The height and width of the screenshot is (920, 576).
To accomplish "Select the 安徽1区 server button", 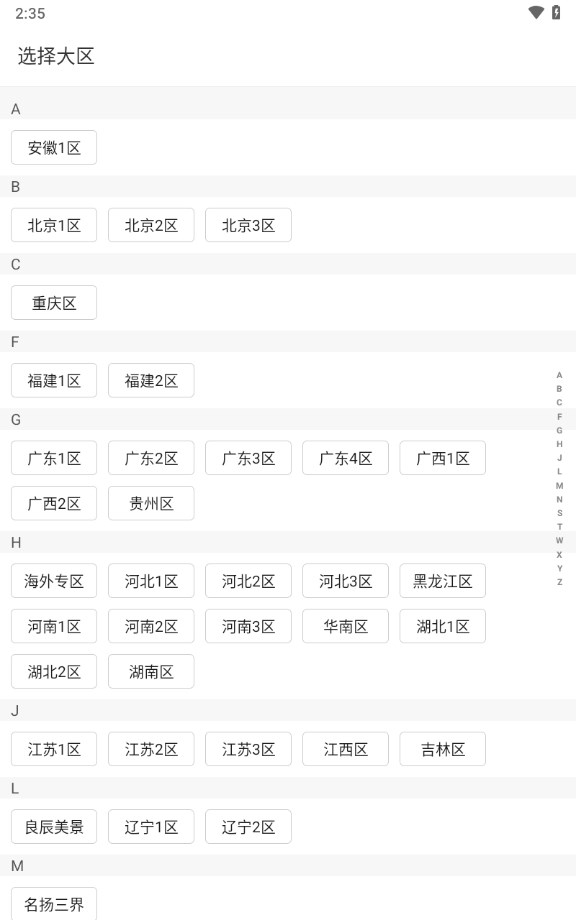I will (54, 147).
